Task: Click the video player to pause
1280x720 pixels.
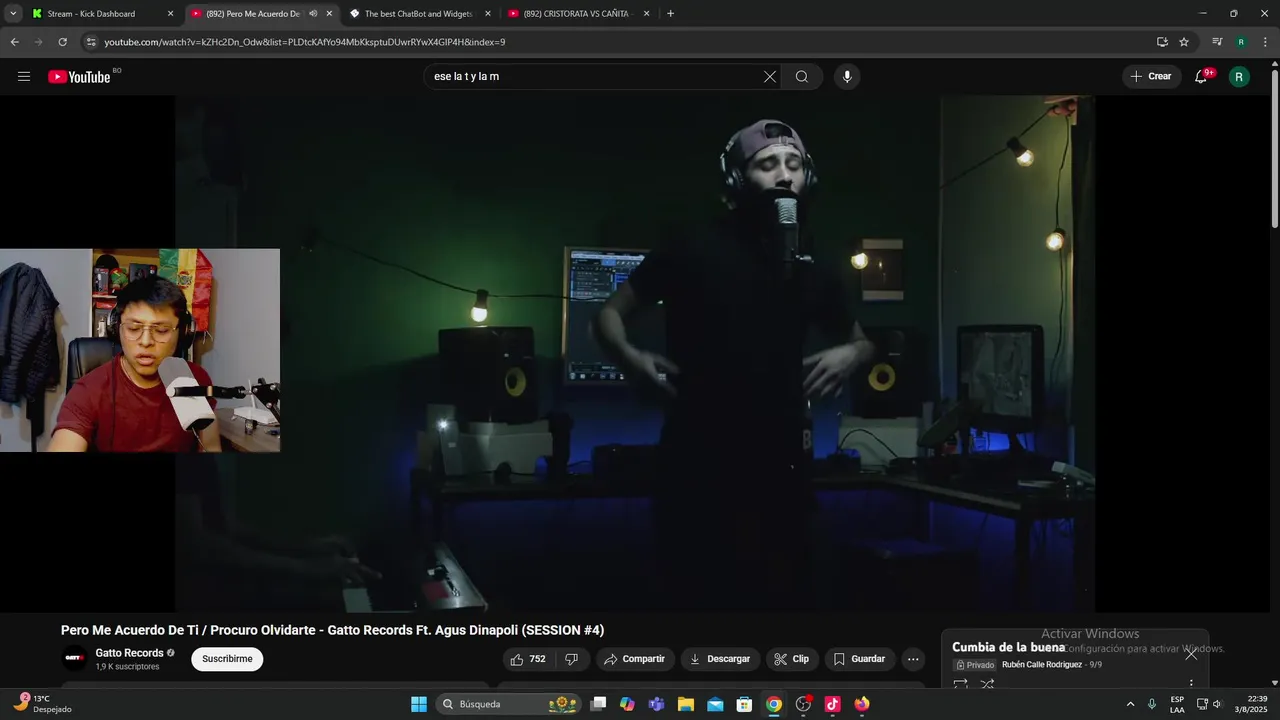Action: [635, 354]
